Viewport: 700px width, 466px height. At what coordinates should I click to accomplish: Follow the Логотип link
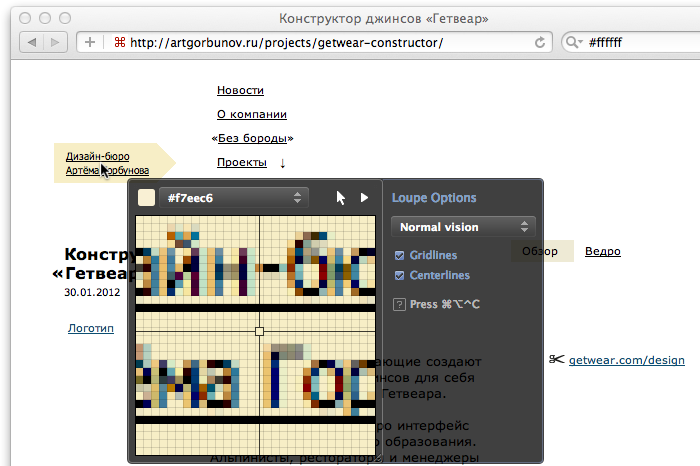[x=91, y=327]
